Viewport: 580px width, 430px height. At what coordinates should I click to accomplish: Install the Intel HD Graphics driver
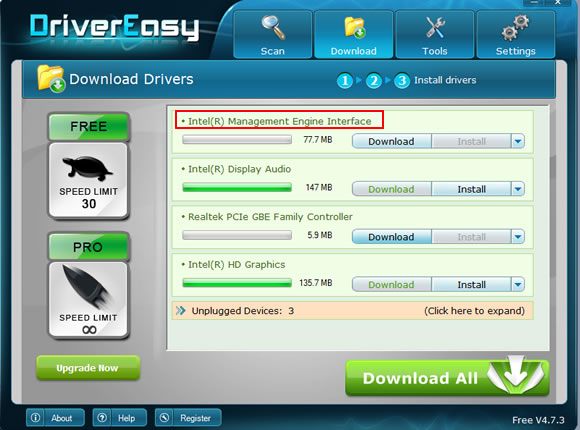pyautogui.click(x=472, y=285)
